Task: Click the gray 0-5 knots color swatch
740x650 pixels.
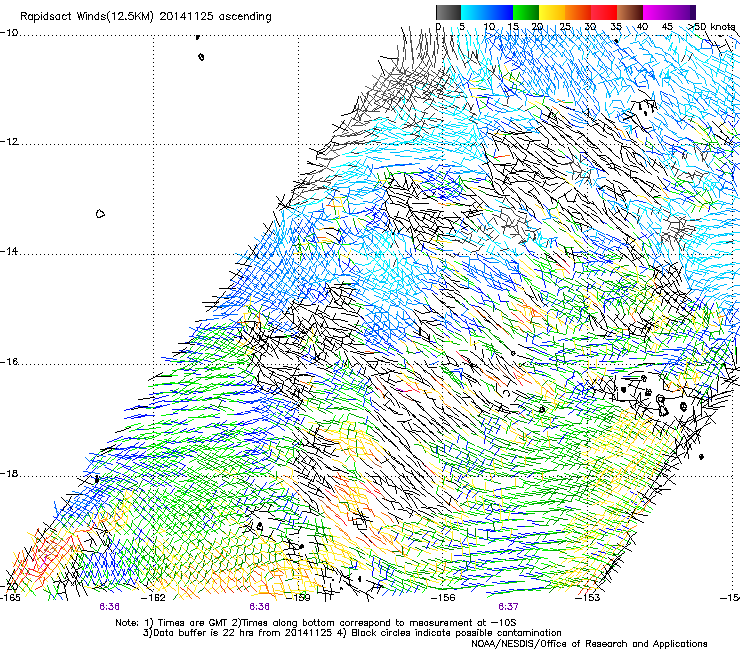Action: 448,12
